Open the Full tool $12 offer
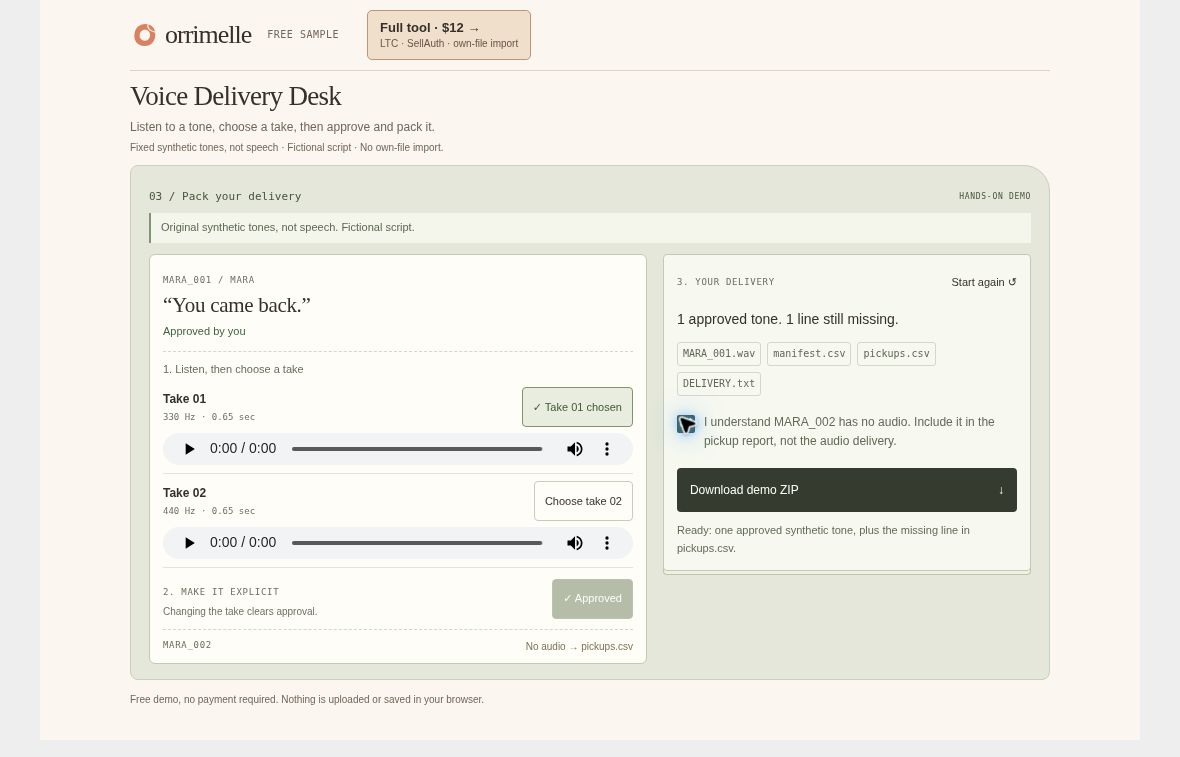The height and width of the screenshot is (757, 1180). coord(449,35)
